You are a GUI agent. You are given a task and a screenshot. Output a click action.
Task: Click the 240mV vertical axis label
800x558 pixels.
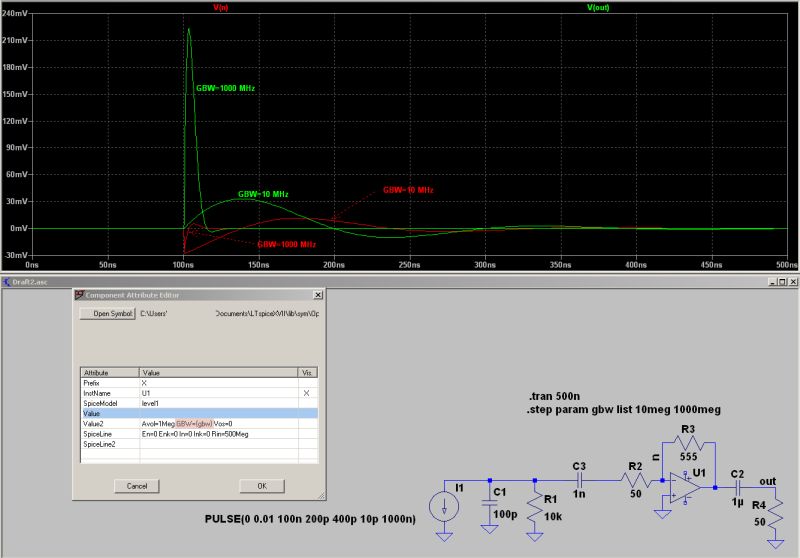pos(14,13)
